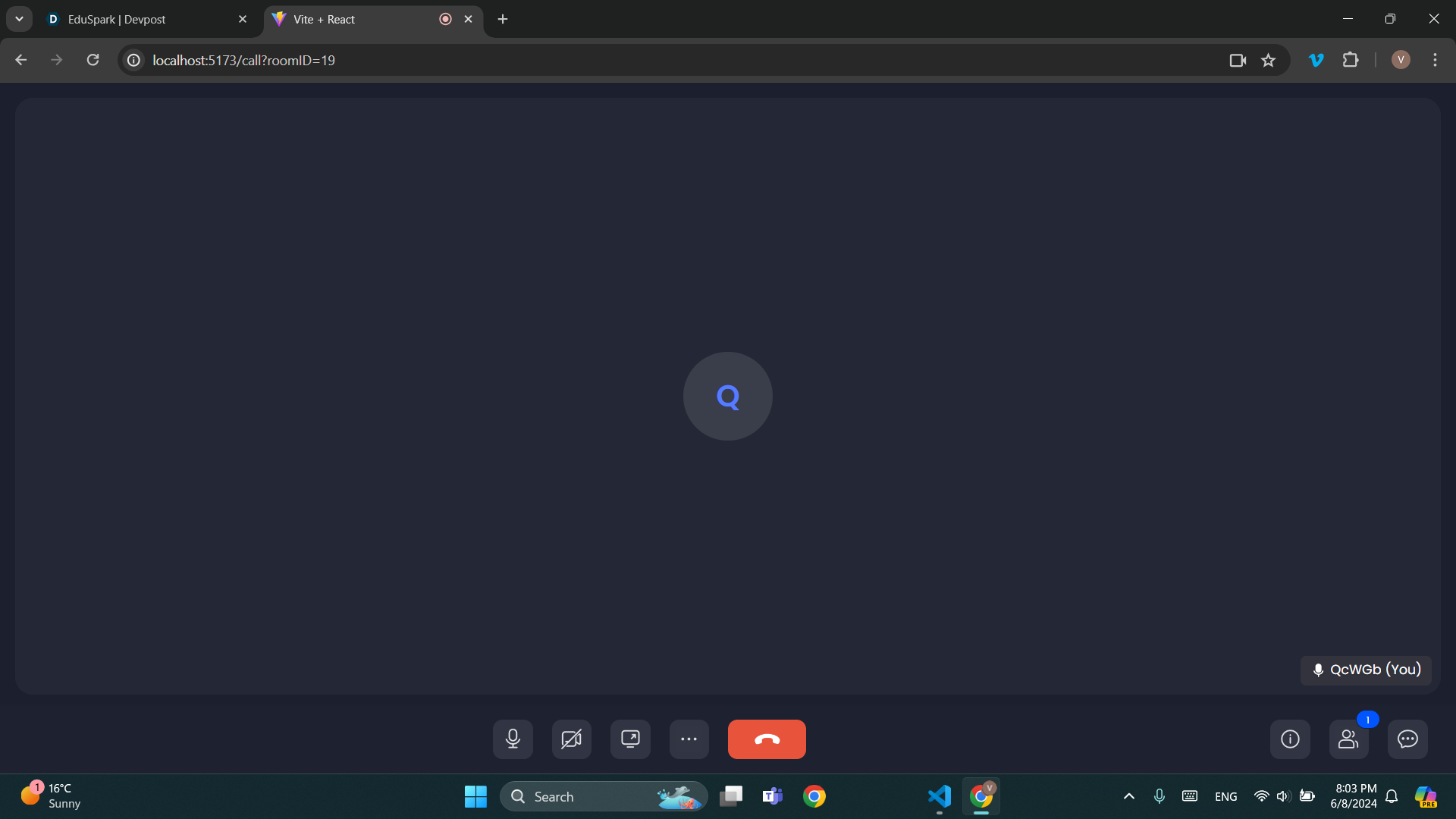The height and width of the screenshot is (819, 1456).
Task: Show the participants list
Action: 1348,739
